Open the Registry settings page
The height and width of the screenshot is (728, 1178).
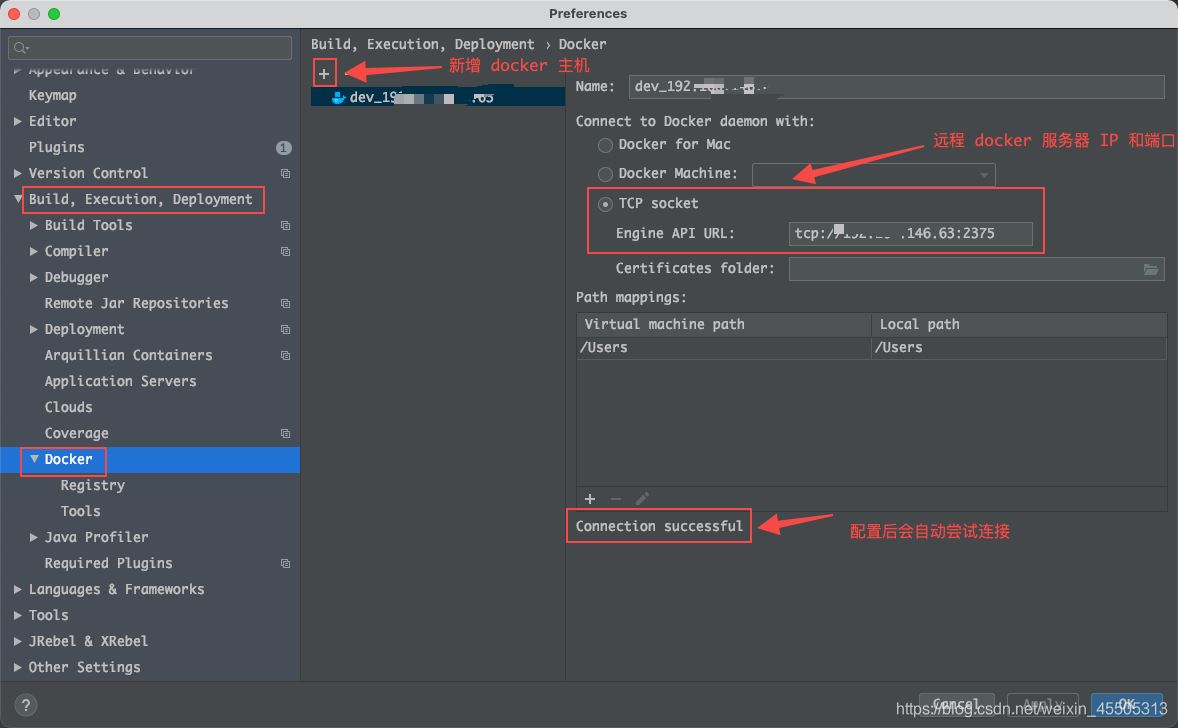coord(92,485)
